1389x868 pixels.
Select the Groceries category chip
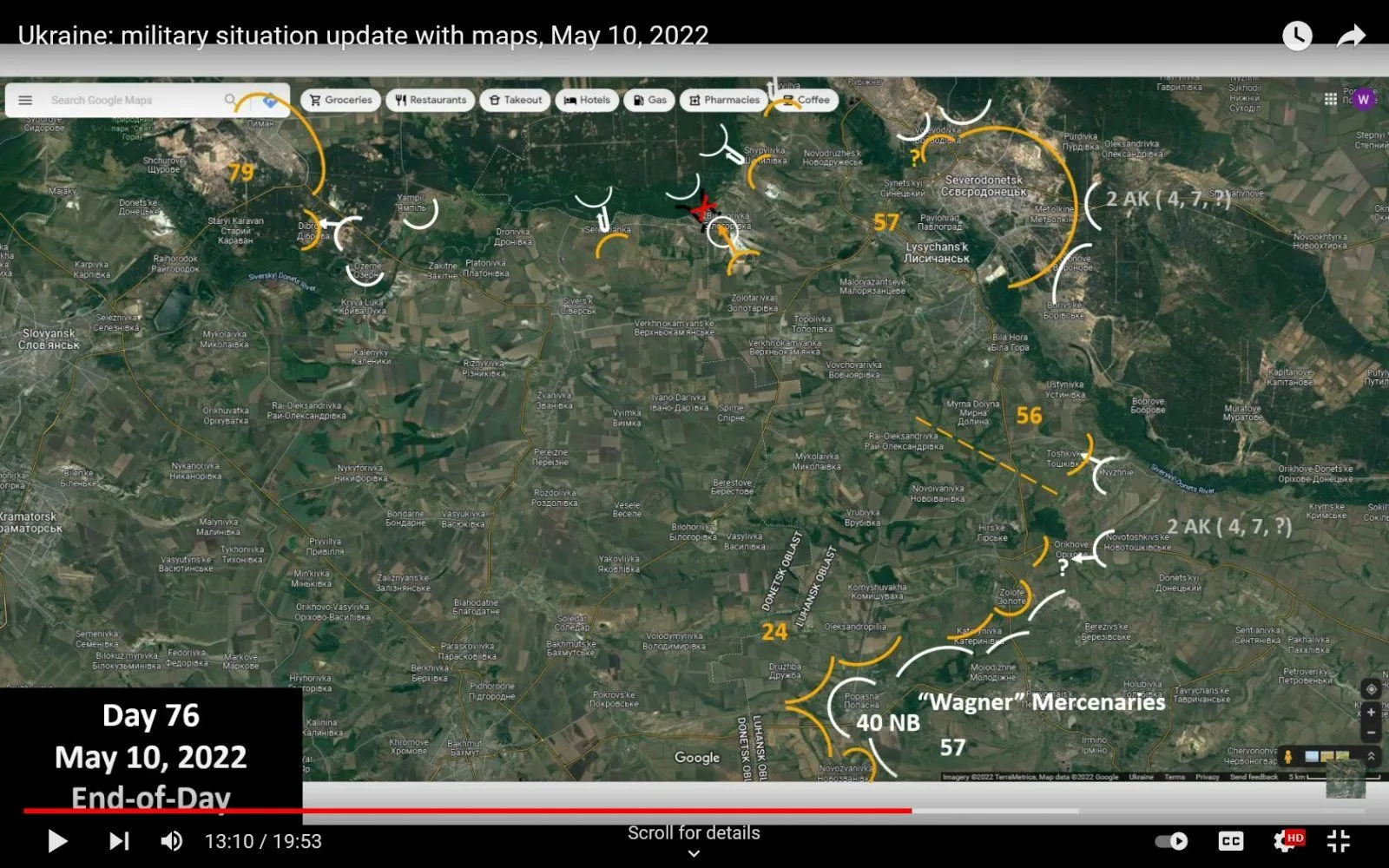(x=341, y=101)
